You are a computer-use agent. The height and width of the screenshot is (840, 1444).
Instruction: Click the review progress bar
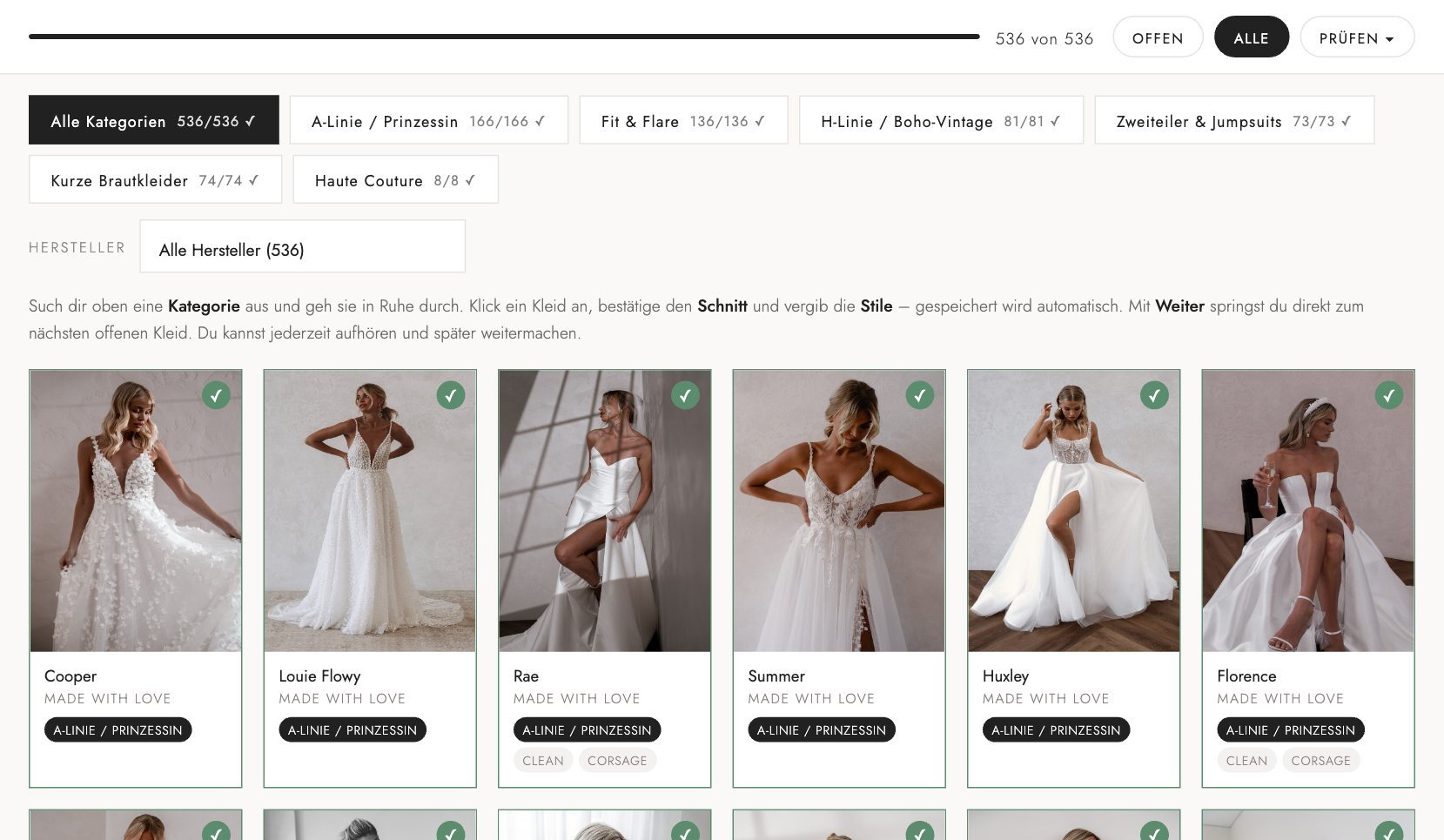coord(504,37)
